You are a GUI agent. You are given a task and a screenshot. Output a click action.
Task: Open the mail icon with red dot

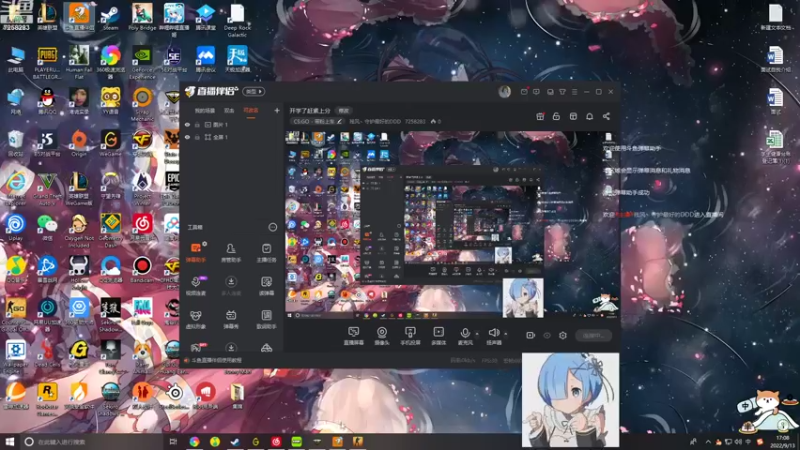tap(524, 92)
